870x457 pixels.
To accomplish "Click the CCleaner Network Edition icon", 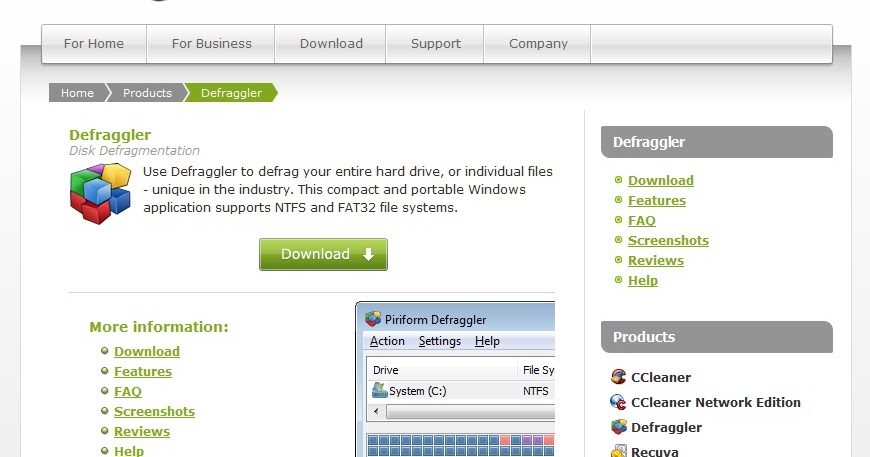I will pos(618,402).
